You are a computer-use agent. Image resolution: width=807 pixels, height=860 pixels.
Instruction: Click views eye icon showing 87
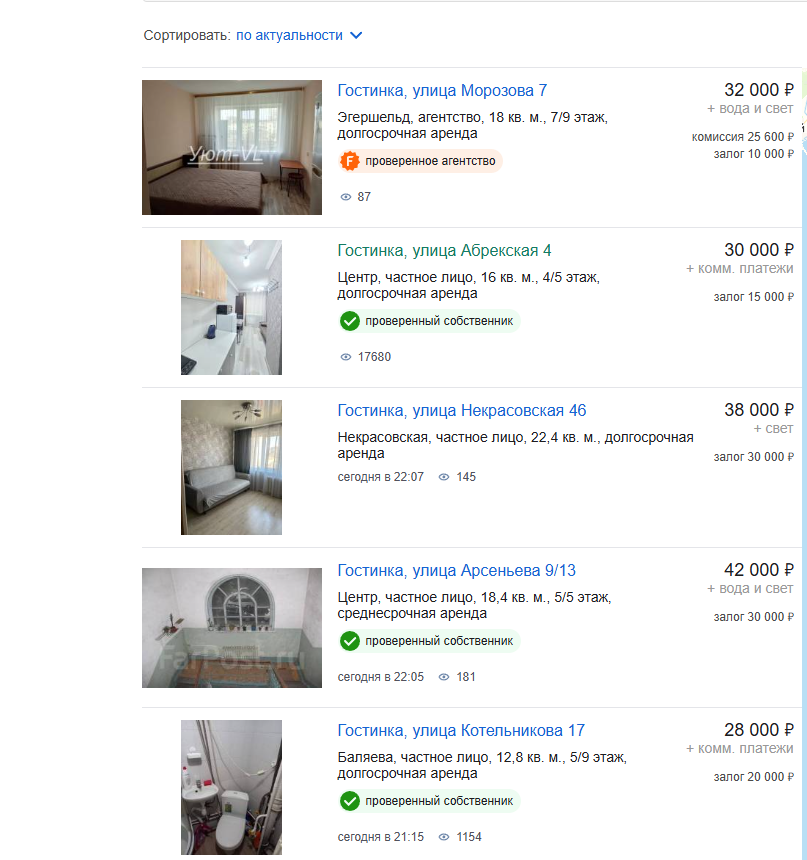(346, 197)
